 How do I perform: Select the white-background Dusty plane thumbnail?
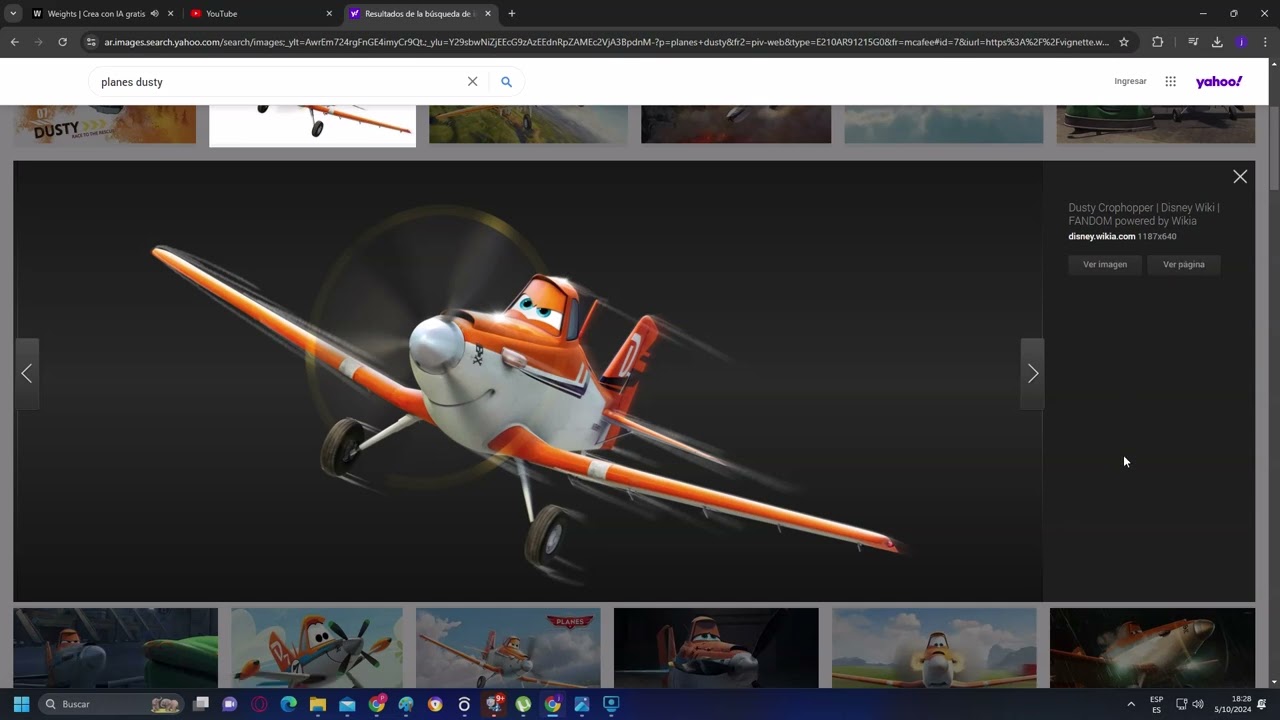312,125
